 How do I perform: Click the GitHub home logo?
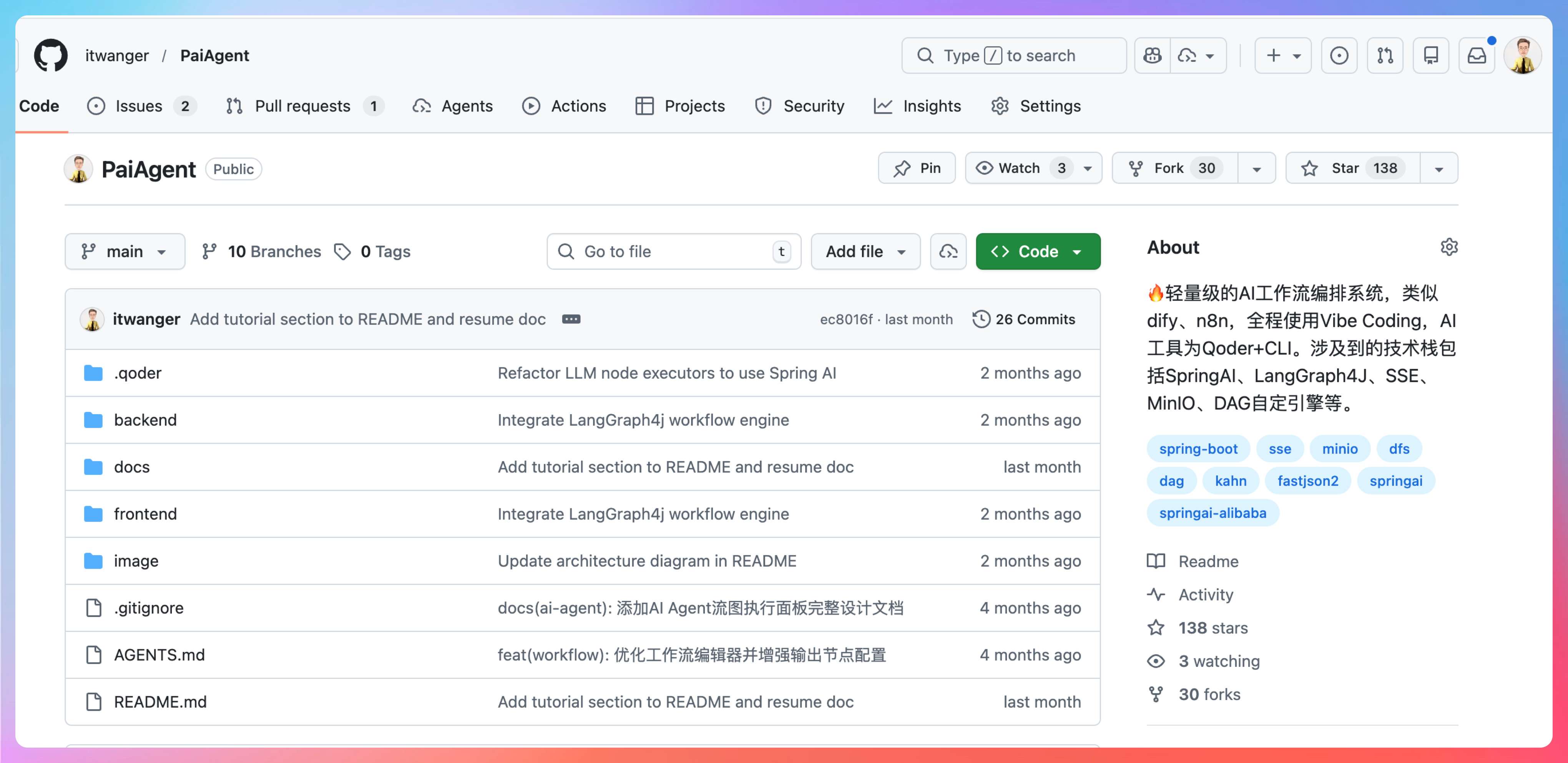pyautogui.click(x=51, y=55)
